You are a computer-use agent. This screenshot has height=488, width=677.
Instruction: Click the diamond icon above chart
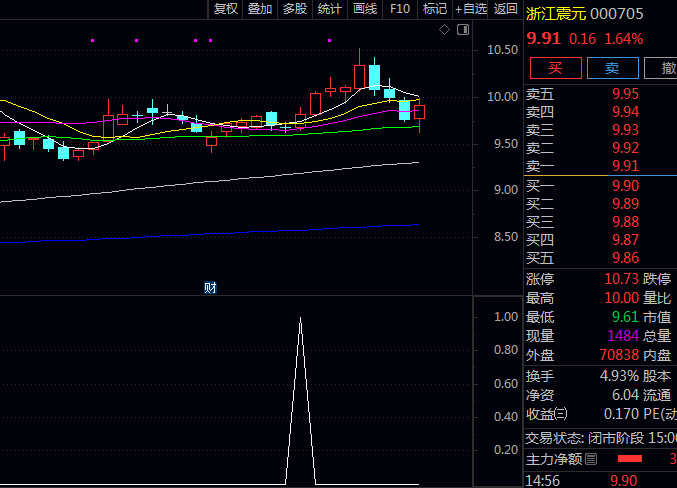coord(444,30)
